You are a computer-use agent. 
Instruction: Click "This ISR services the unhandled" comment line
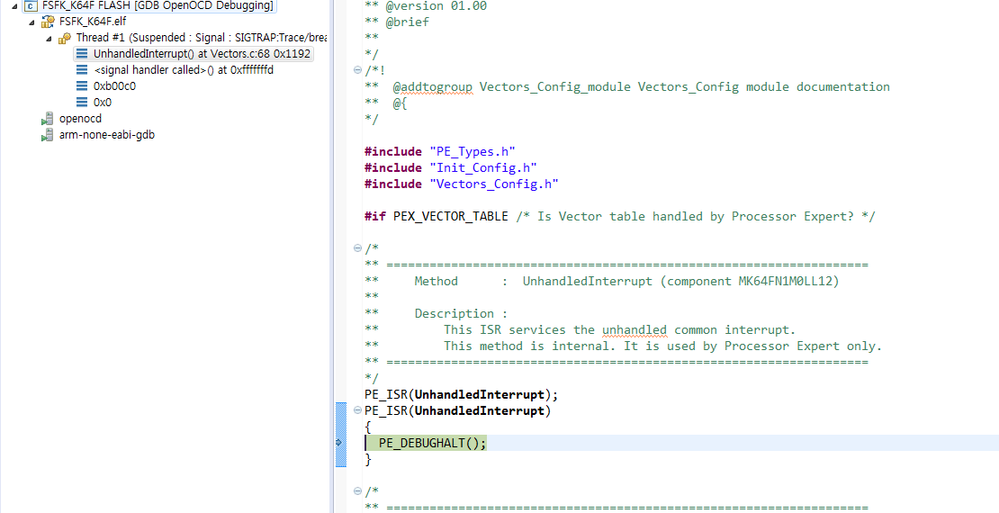click(x=580, y=329)
